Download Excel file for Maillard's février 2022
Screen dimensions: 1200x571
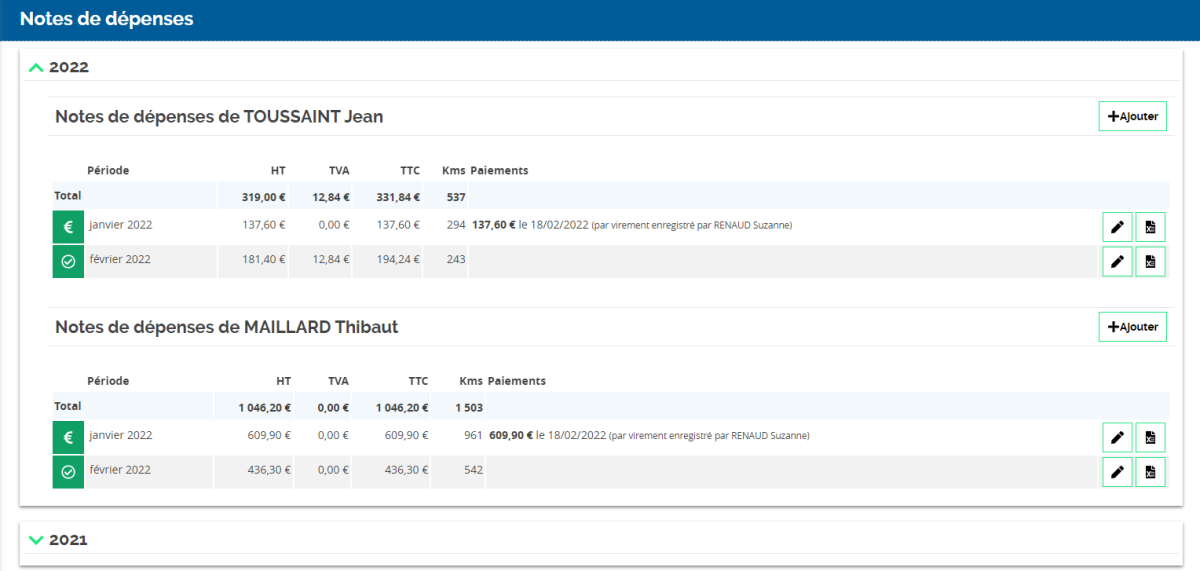[x=1150, y=471]
